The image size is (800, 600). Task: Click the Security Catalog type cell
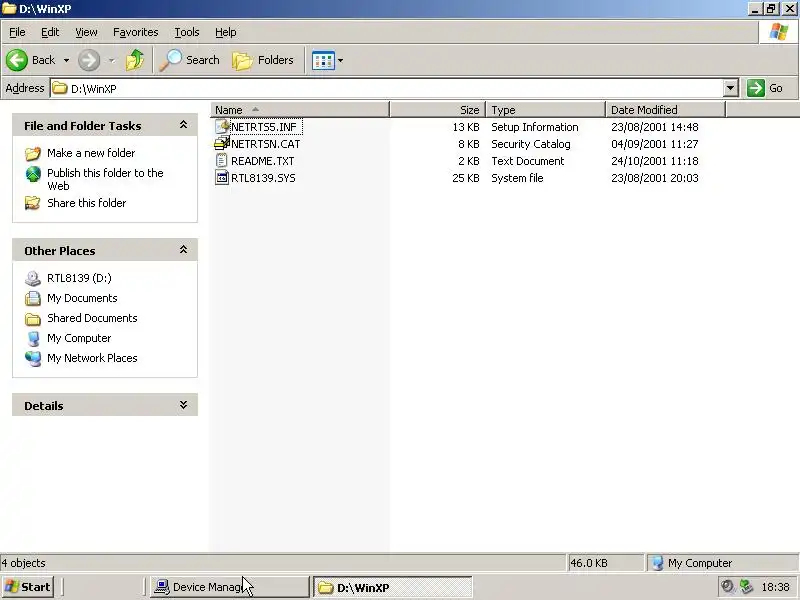click(531, 144)
